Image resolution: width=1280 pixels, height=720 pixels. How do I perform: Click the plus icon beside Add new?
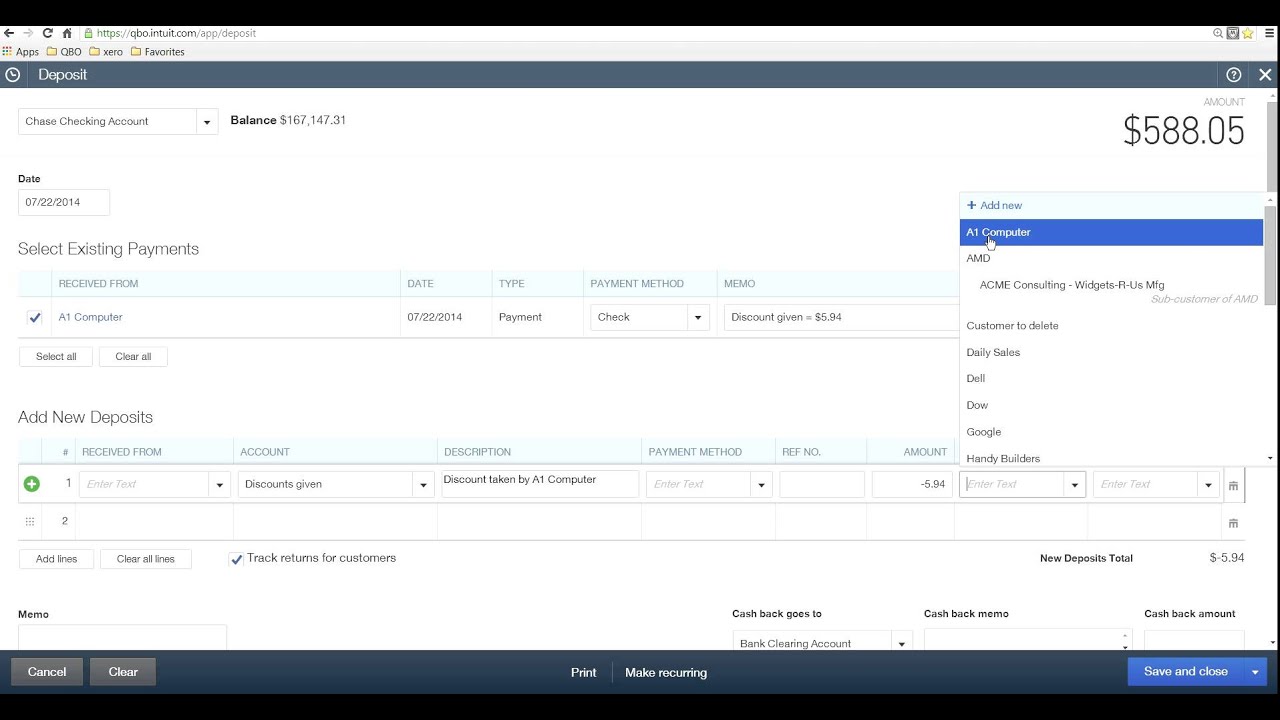(x=971, y=205)
